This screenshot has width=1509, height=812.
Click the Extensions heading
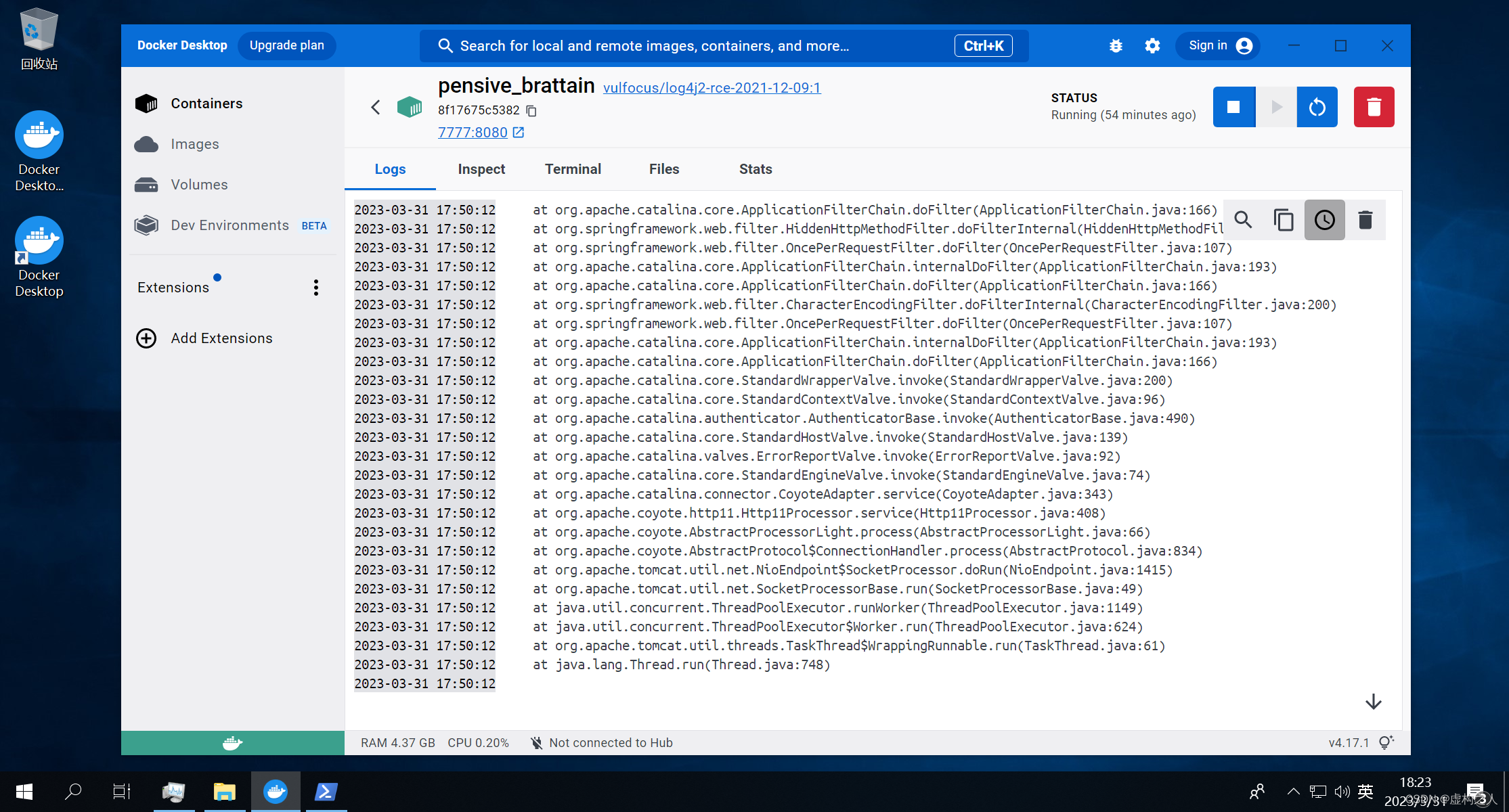click(x=173, y=288)
